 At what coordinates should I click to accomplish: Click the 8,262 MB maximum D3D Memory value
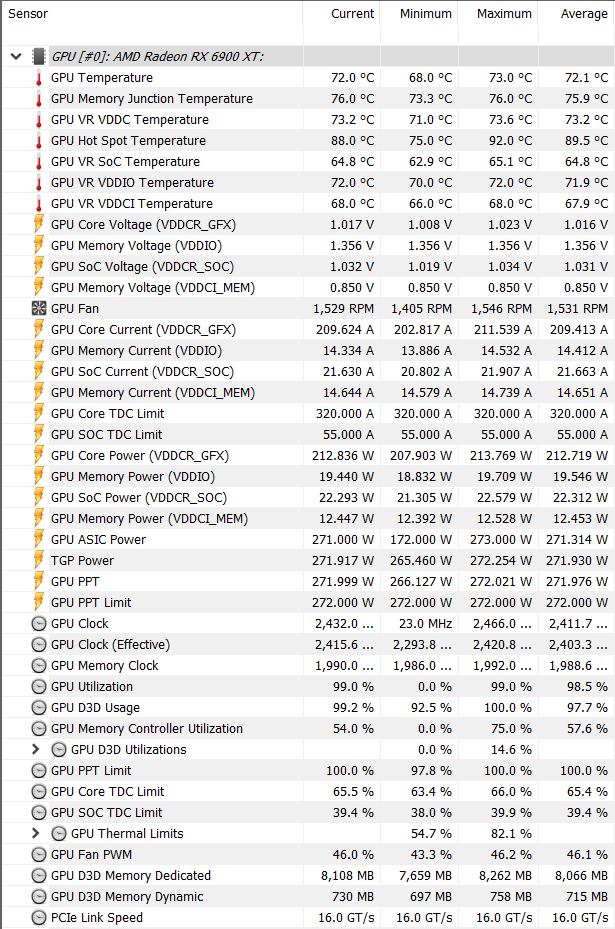click(505, 876)
